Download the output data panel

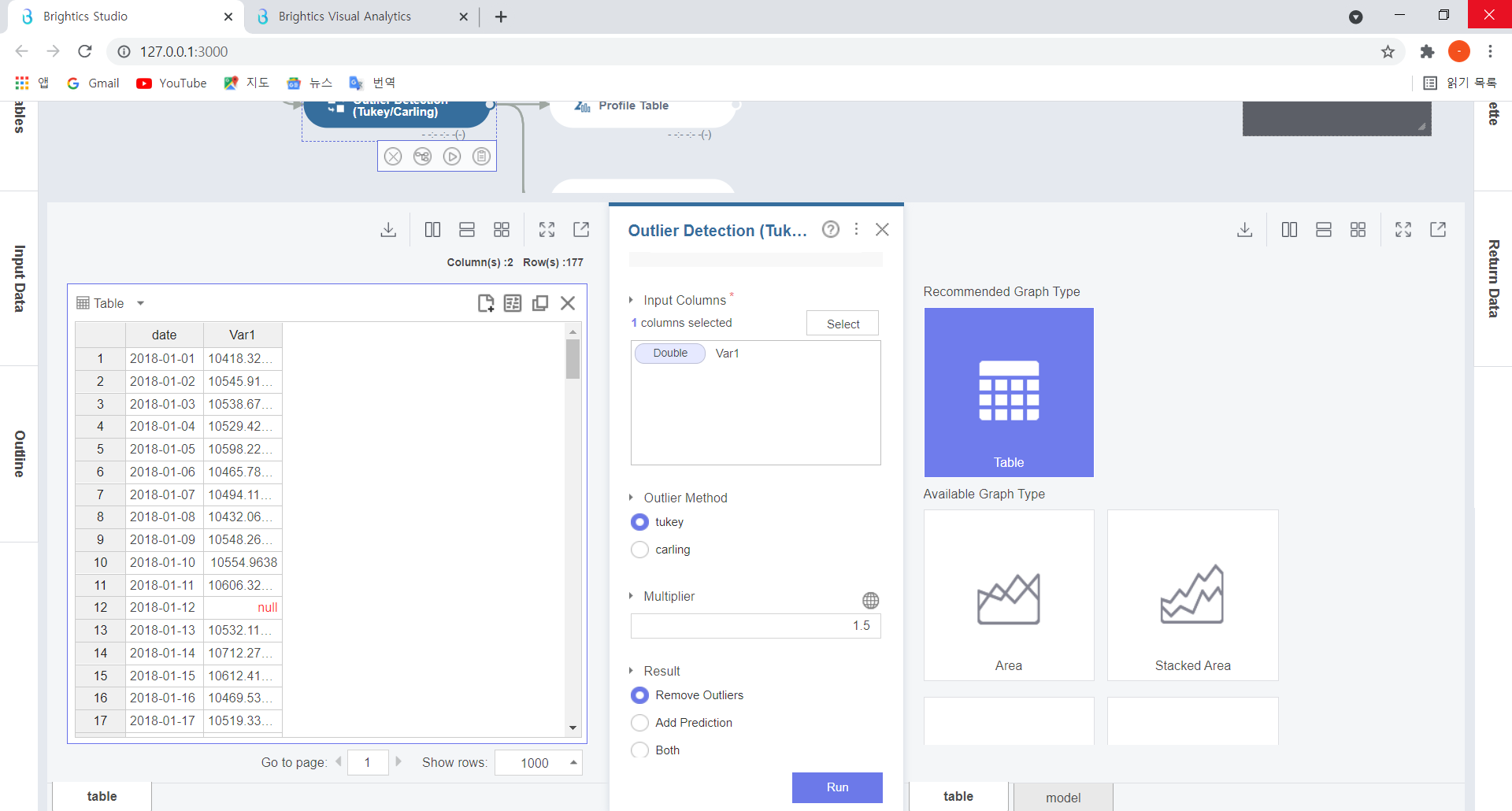pyautogui.click(x=1245, y=230)
